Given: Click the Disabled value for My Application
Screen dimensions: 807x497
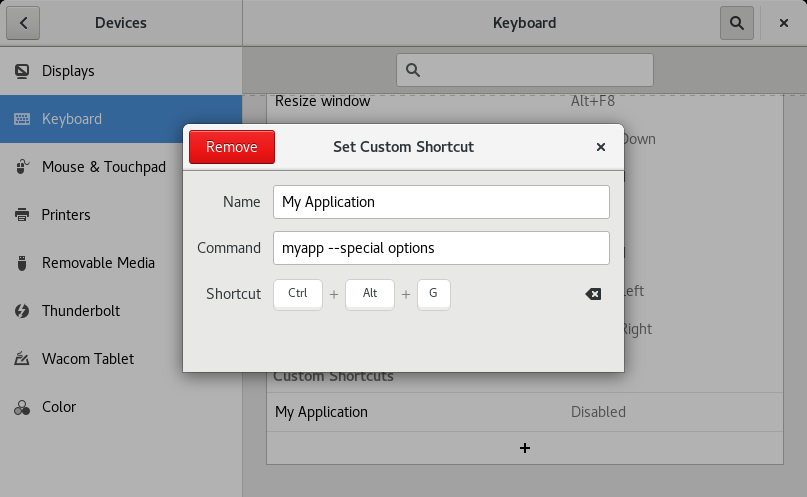Looking at the screenshot, I should point(598,412).
